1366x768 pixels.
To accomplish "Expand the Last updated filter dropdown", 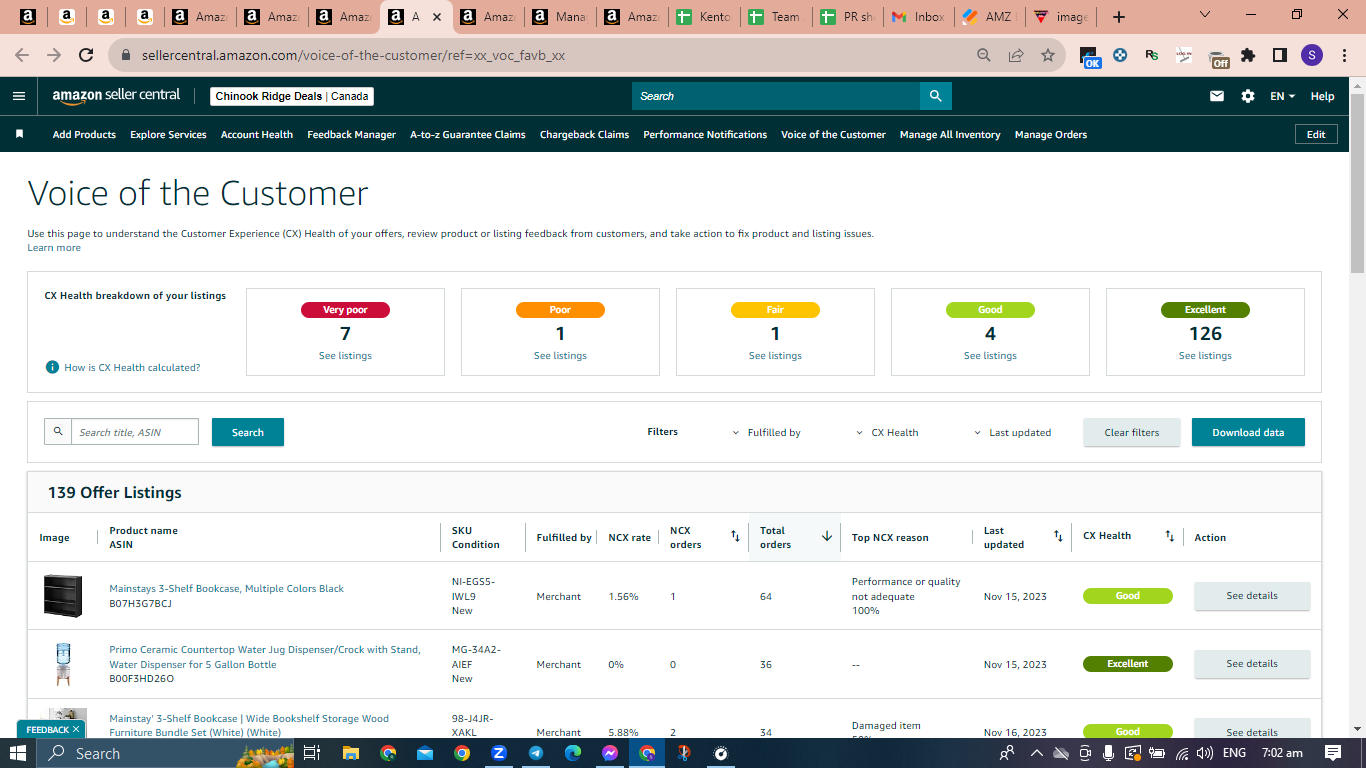I will 1012,432.
